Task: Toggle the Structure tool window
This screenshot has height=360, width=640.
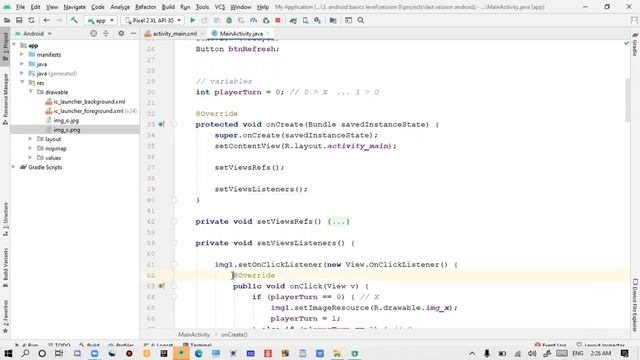Action: coord(5,219)
